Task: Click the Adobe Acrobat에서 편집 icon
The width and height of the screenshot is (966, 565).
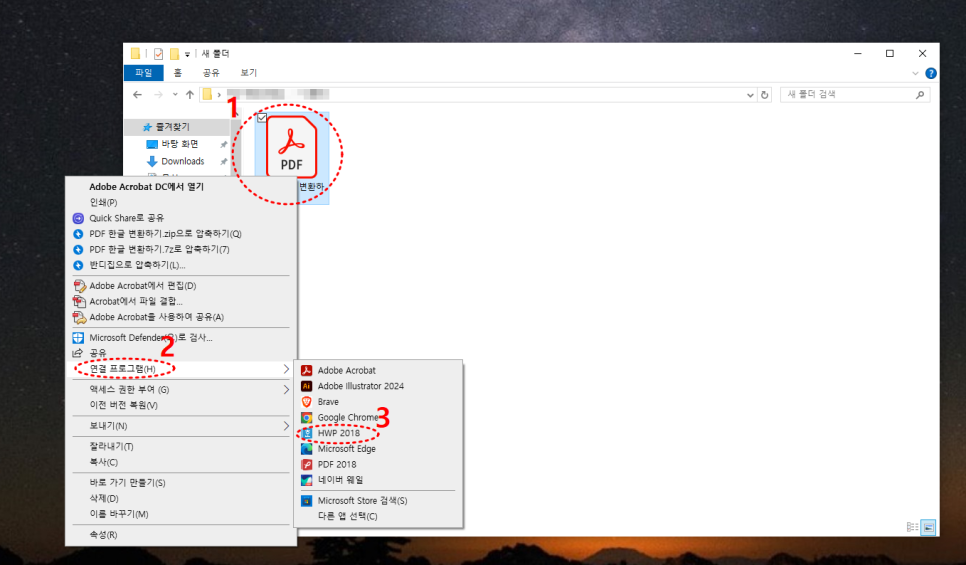Action: click(79, 286)
